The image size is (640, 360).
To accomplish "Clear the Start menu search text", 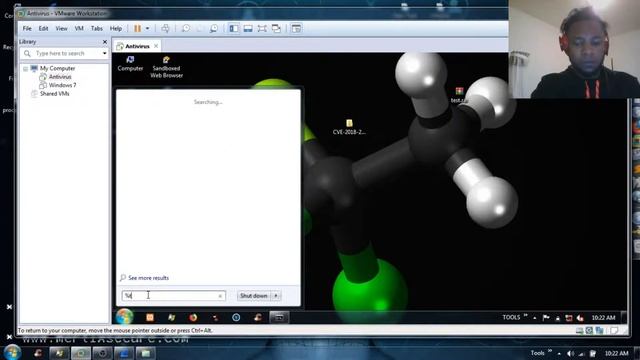I will click(x=220, y=296).
